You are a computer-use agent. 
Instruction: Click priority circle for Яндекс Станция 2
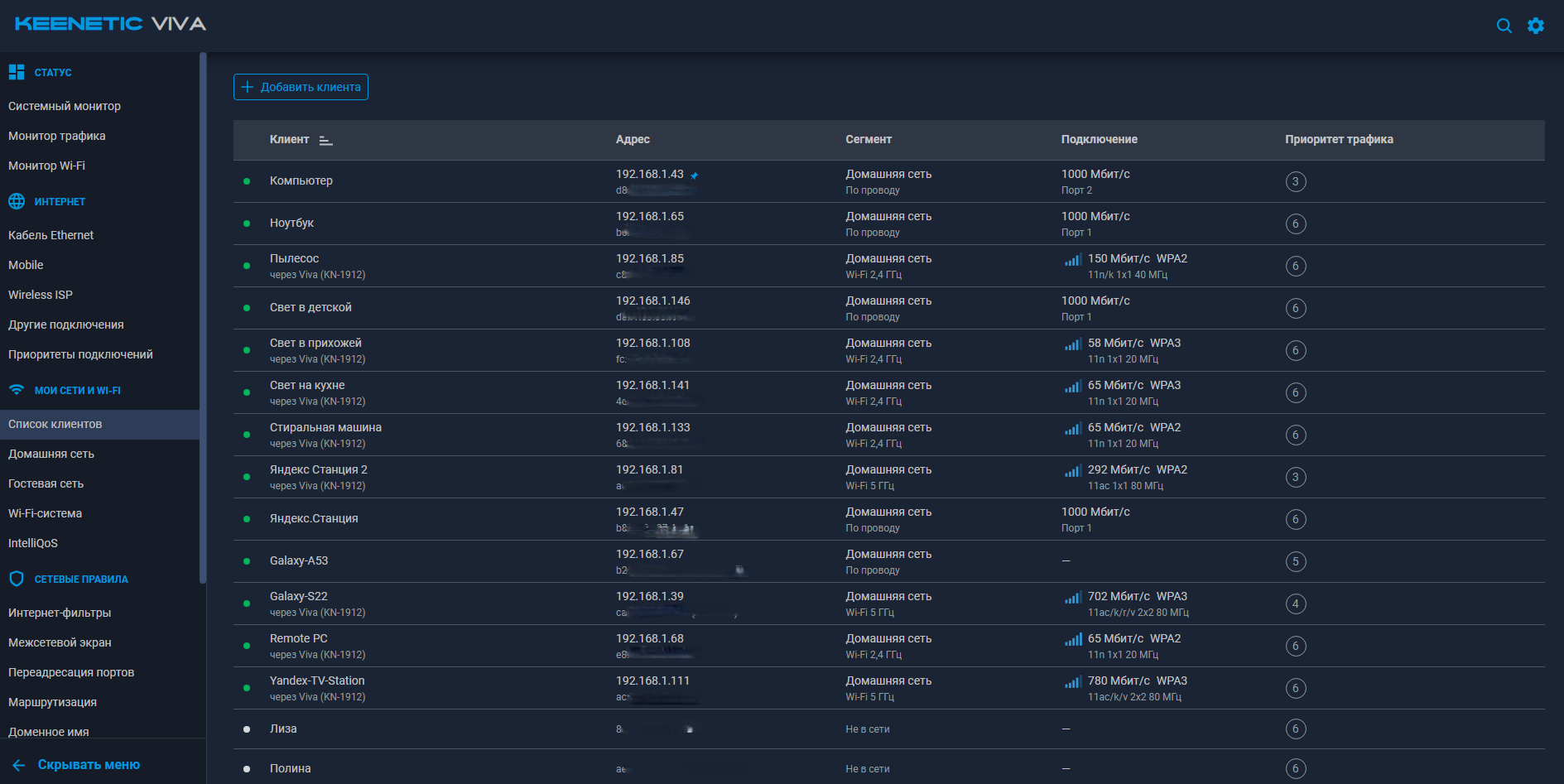(x=1296, y=478)
